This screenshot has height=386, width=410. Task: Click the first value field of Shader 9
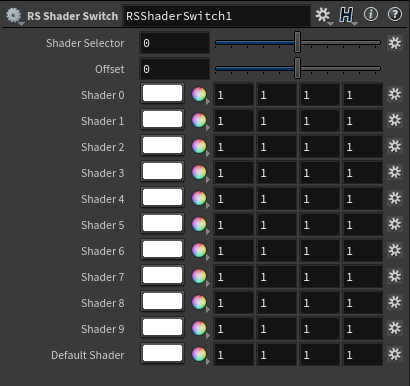pos(233,329)
